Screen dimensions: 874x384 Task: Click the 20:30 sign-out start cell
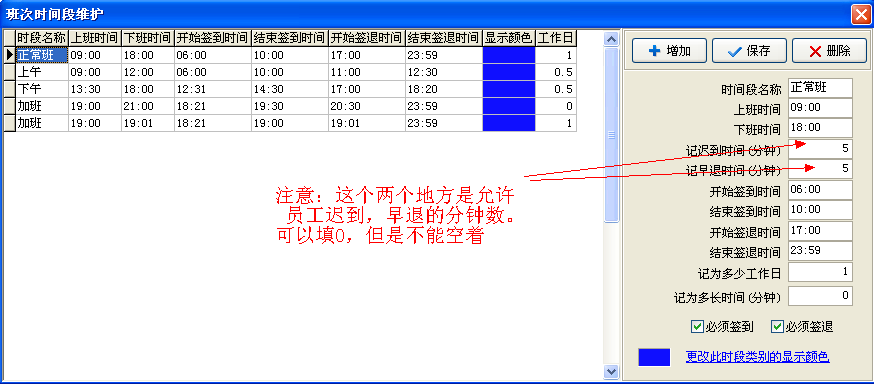[367, 106]
